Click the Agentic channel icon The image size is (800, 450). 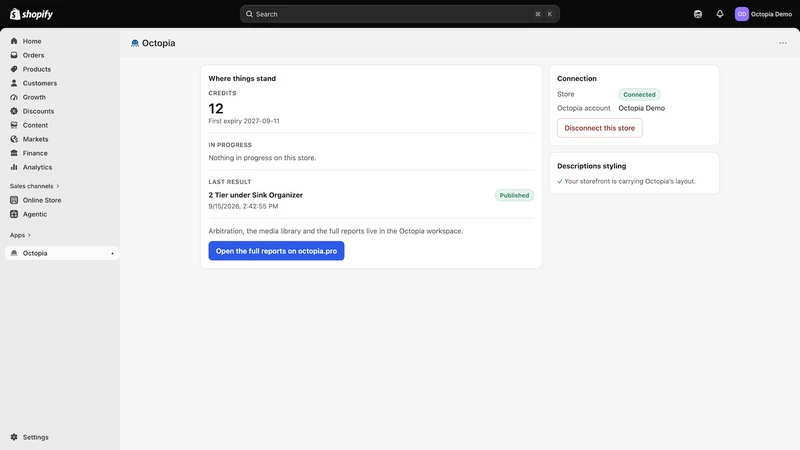tap(14, 214)
